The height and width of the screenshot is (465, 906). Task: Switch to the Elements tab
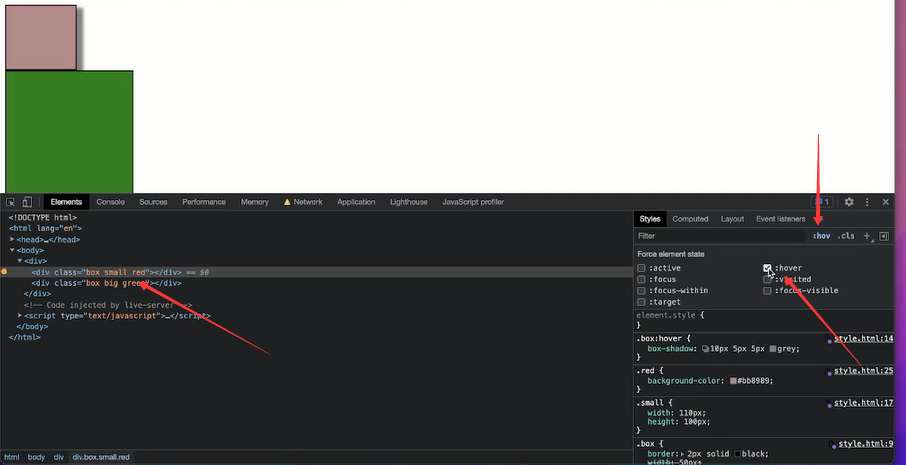pos(66,202)
